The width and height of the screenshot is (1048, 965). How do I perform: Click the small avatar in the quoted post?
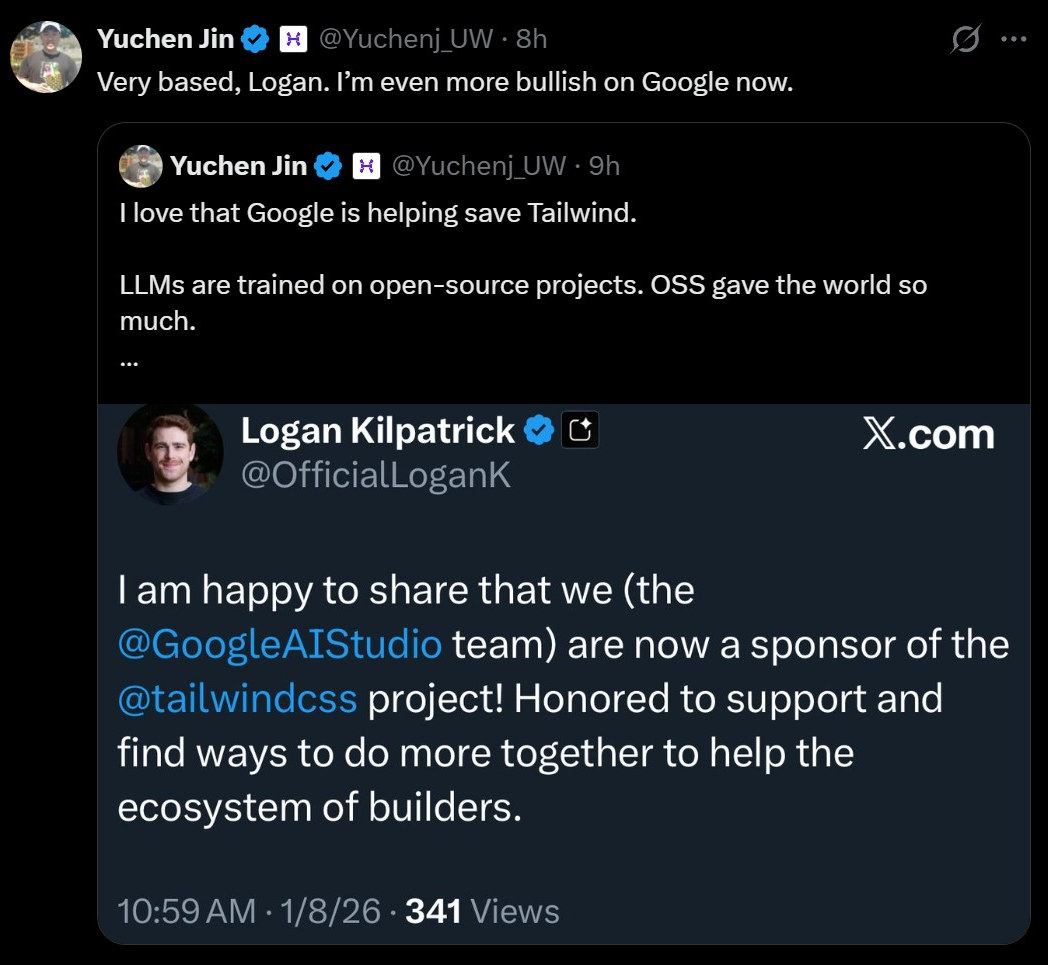click(x=140, y=166)
